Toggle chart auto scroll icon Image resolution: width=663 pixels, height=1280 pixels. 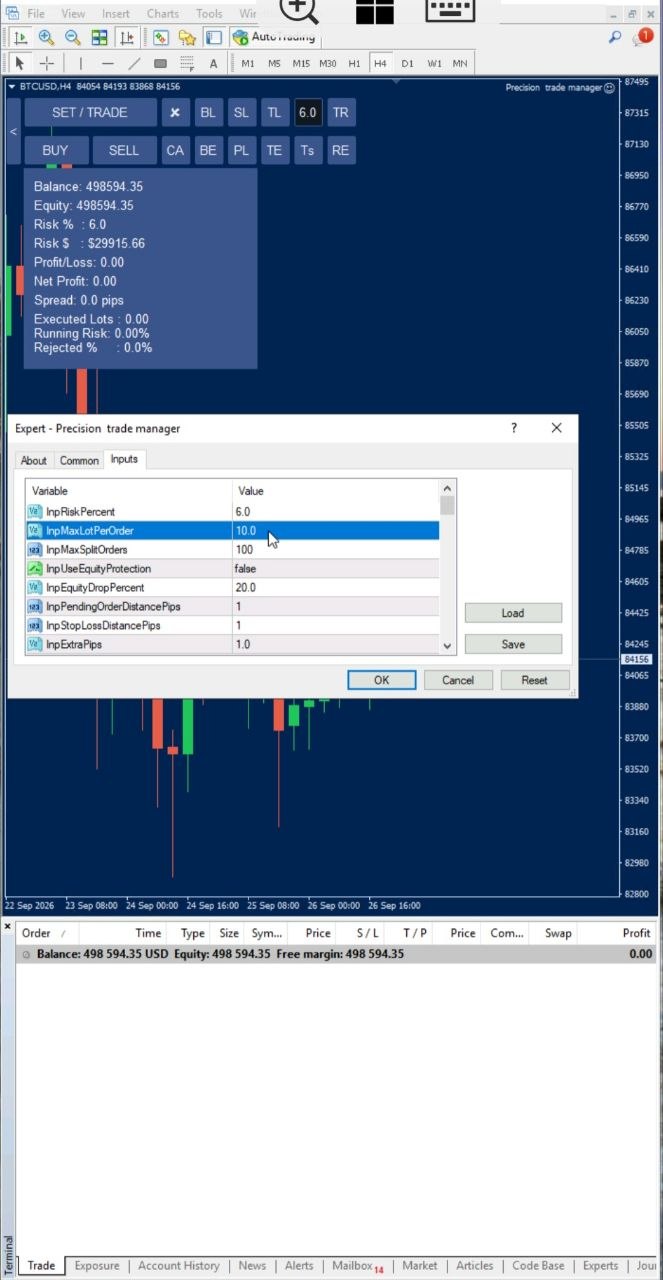coord(20,37)
